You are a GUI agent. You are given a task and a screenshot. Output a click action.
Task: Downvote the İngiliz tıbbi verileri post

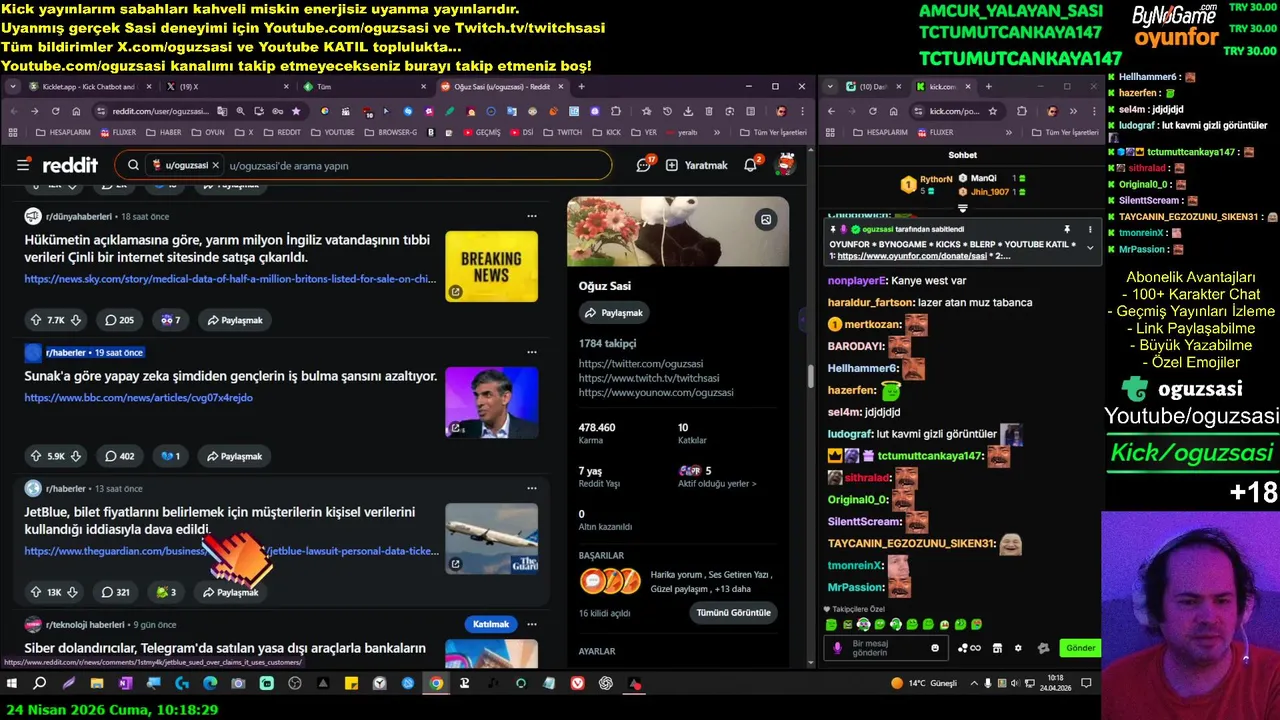(x=75, y=320)
